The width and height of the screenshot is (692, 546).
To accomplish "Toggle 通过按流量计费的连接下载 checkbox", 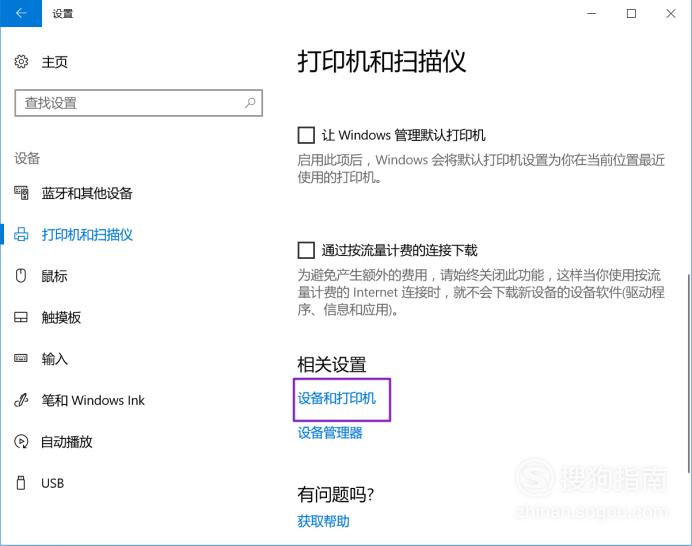I will tap(306, 250).
